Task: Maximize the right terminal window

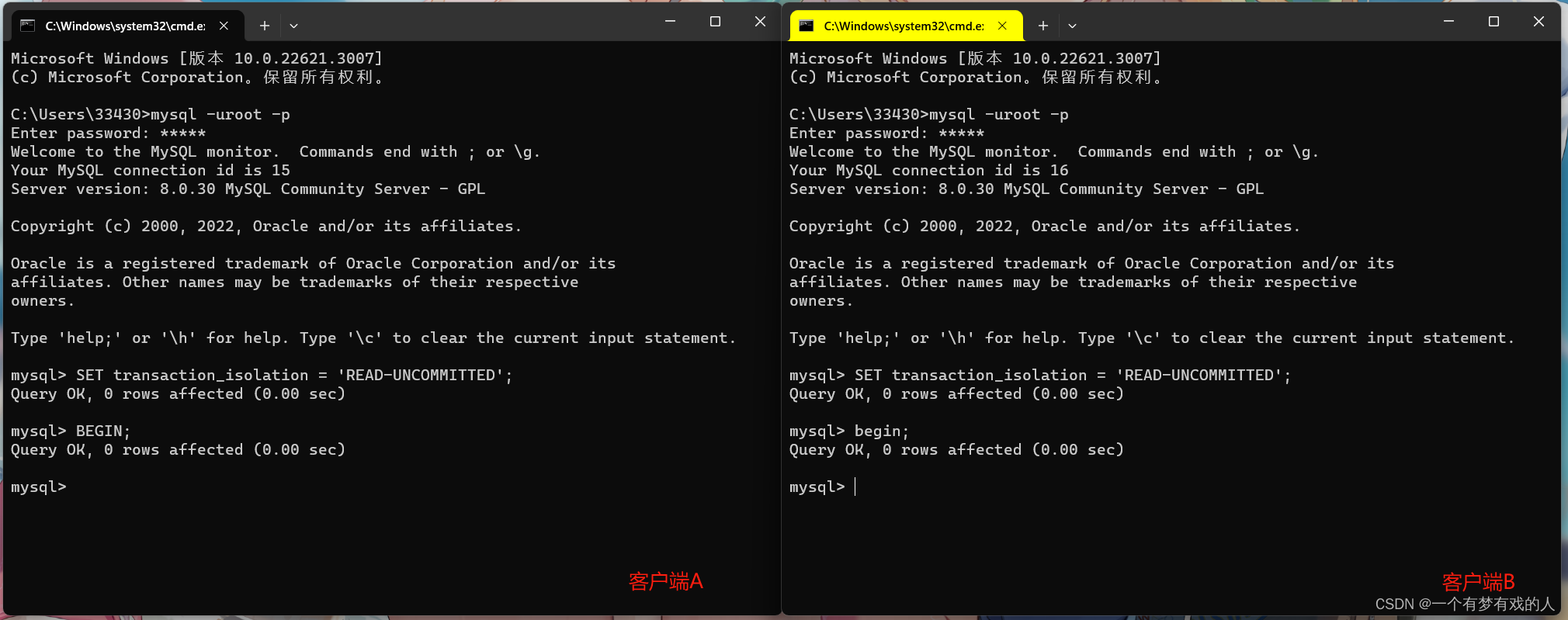Action: (1493, 22)
